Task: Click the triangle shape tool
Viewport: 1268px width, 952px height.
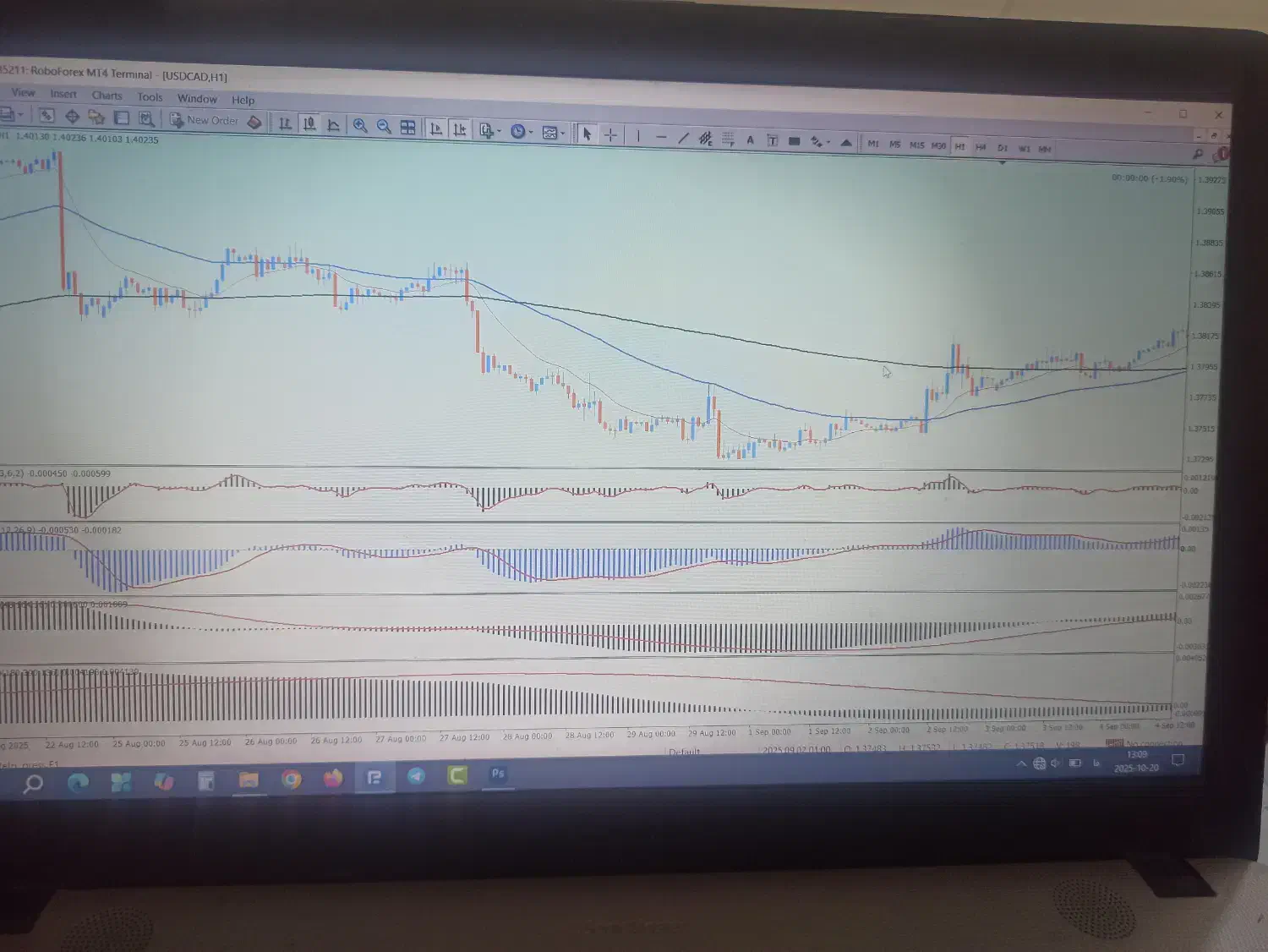Action: [845, 143]
